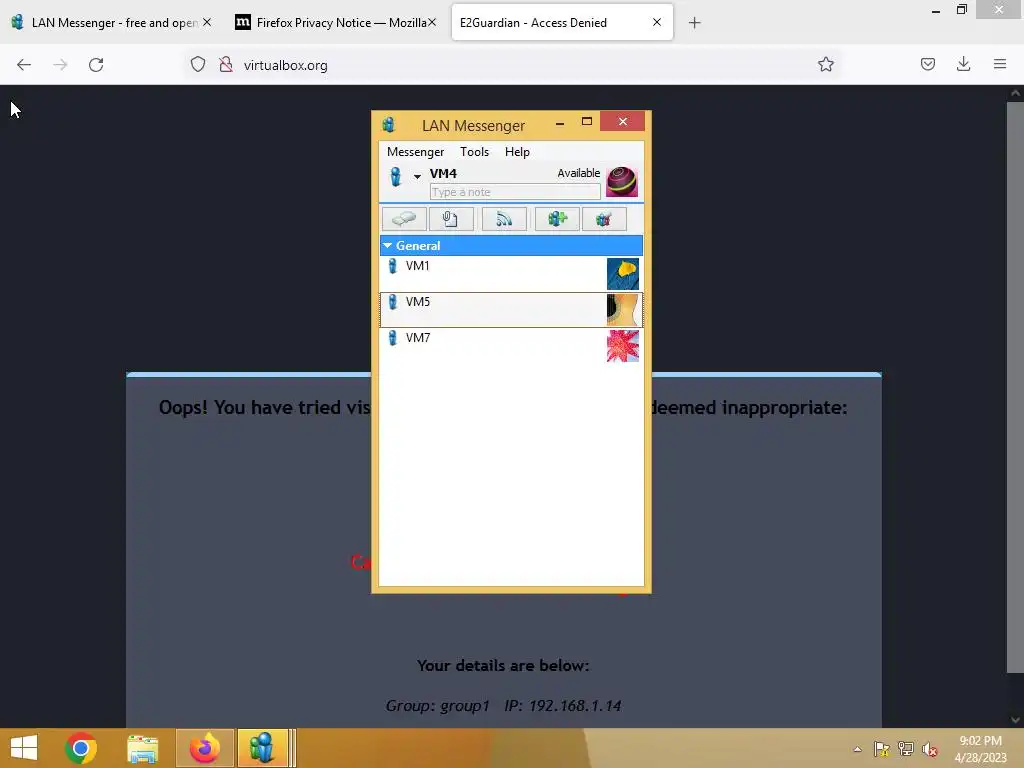Open the Help menu in LAN Messenger
Image resolution: width=1024 pixels, height=768 pixels.
coord(517,152)
